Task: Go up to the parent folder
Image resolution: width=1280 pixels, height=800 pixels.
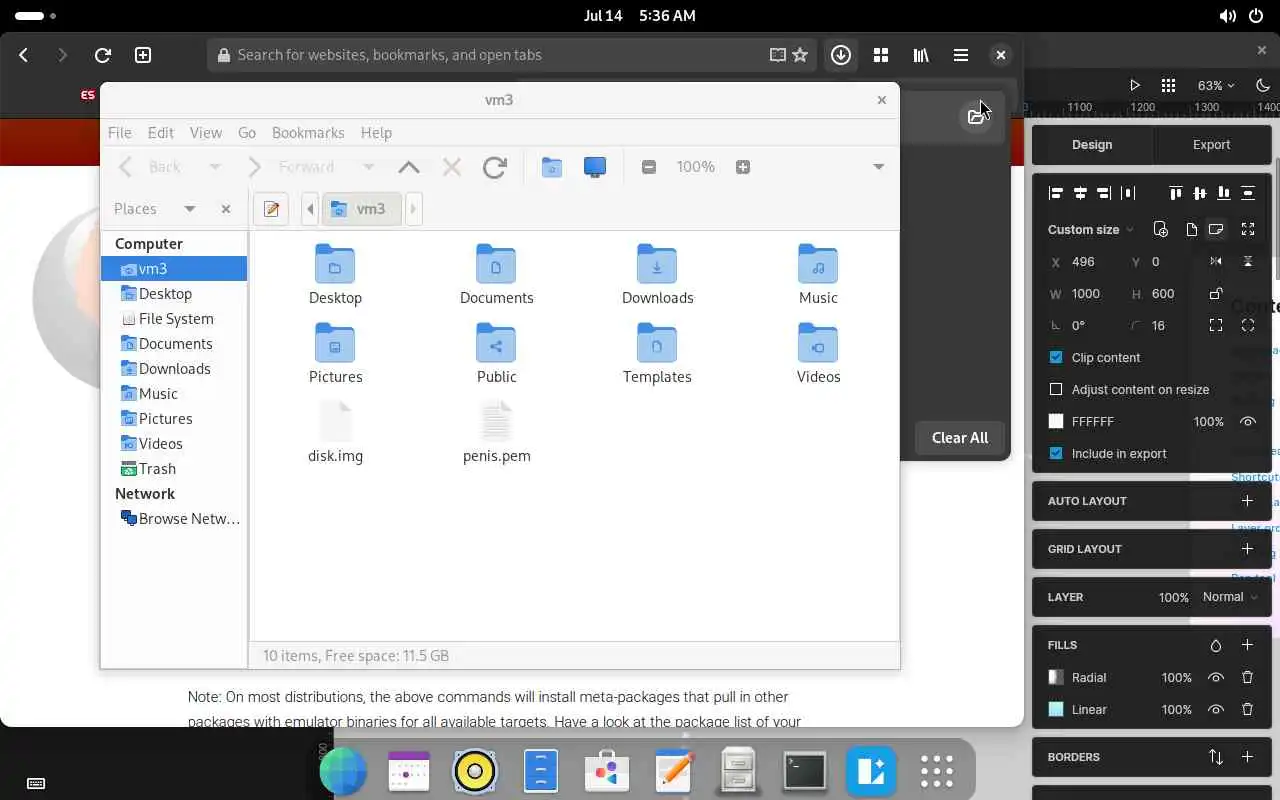Action: pos(409,167)
